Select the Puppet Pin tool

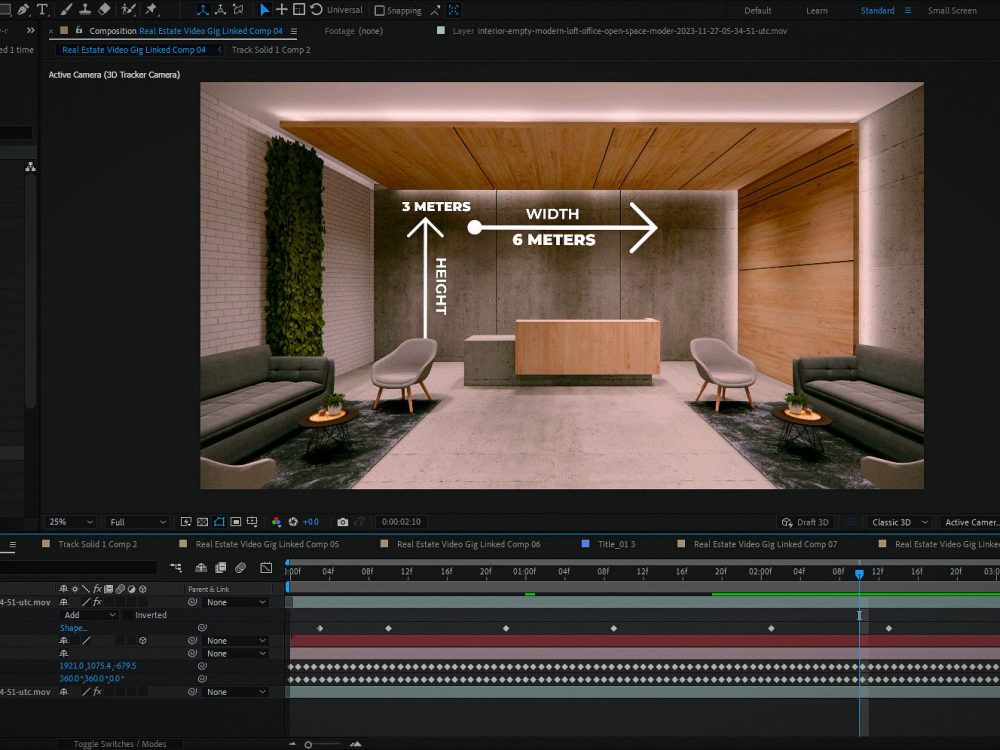coord(151,10)
